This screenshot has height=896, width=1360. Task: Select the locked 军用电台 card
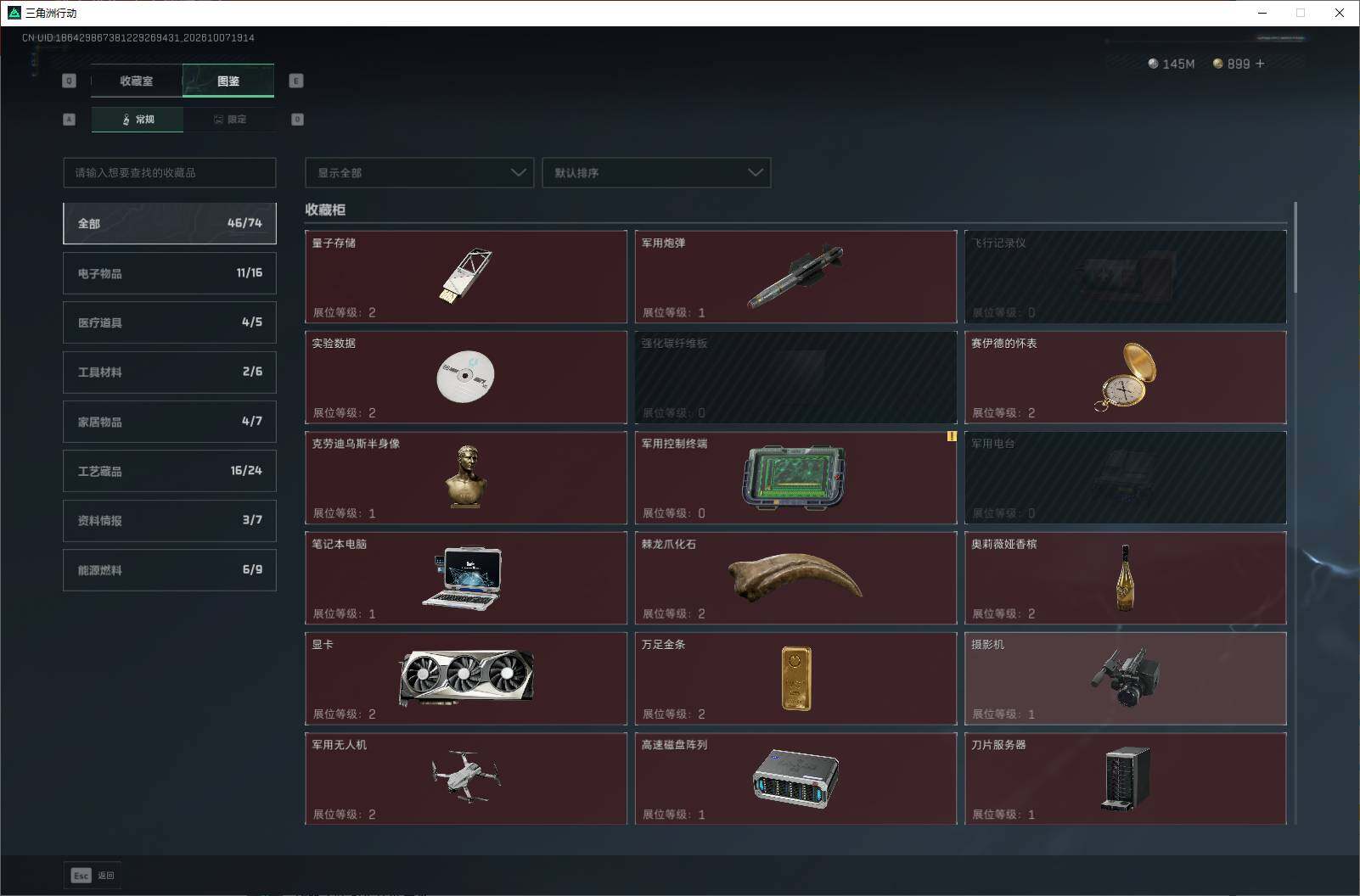(x=1125, y=477)
